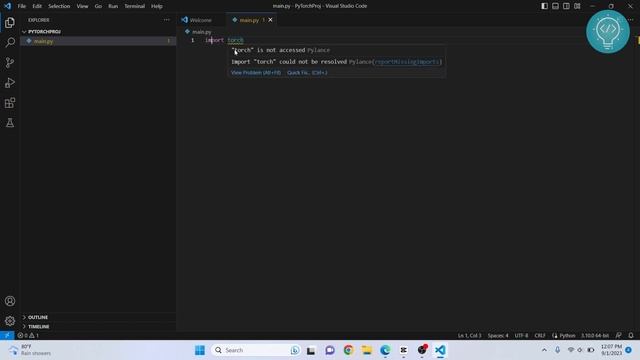This screenshot has height=360, width=640.
Task: Open the taskbar clock and date
Action: [x=611, y=350]
